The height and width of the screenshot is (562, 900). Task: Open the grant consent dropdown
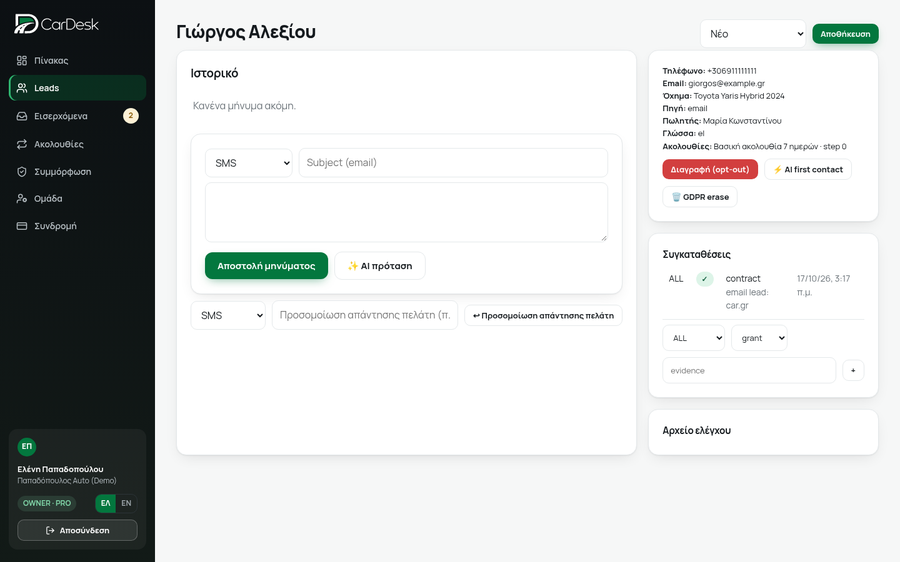pos(759,338)
